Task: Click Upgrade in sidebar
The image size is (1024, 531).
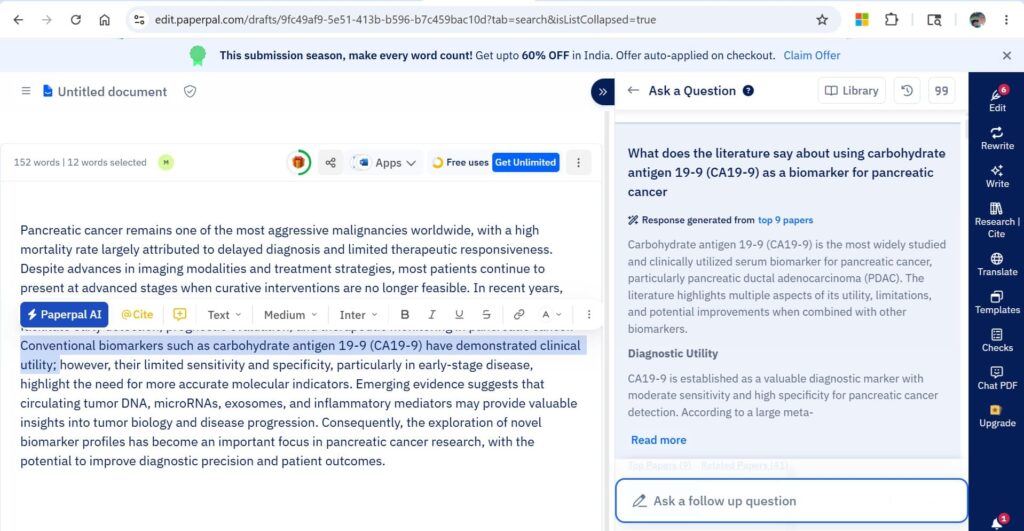Action: pyautogui.click(x=997, y=416)
